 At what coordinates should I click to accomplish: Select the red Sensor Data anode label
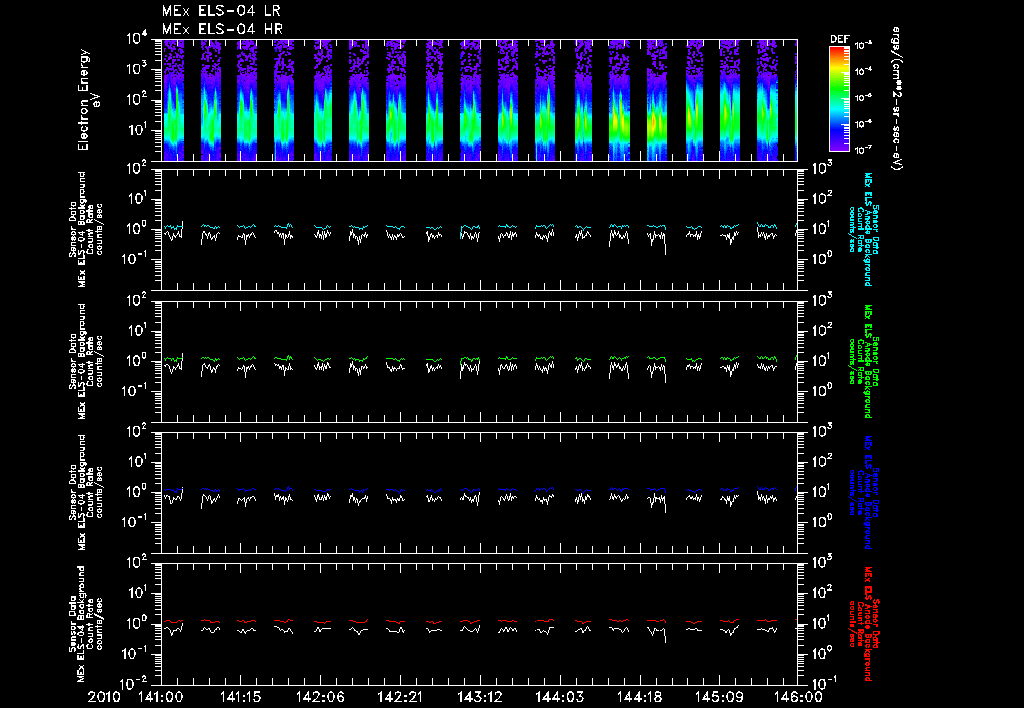point(863,624)
